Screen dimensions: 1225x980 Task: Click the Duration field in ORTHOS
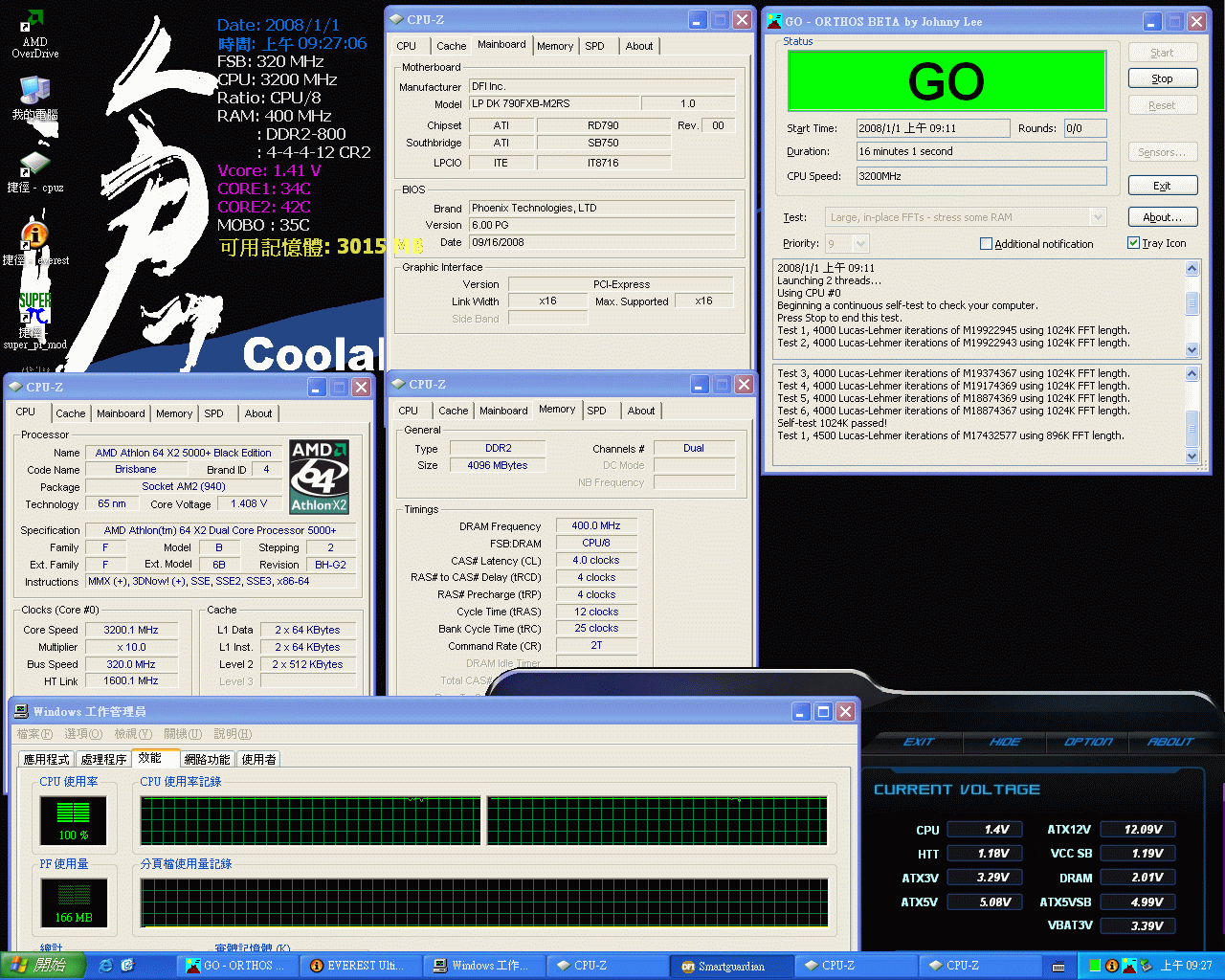(x=981, y=151)
